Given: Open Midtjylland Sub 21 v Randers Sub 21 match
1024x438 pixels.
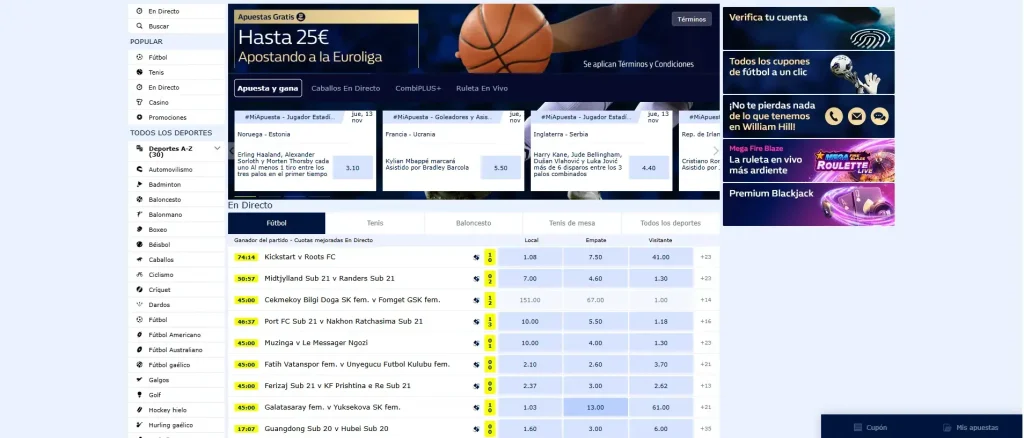Looking at the screenshot, I should click(329, 279).
